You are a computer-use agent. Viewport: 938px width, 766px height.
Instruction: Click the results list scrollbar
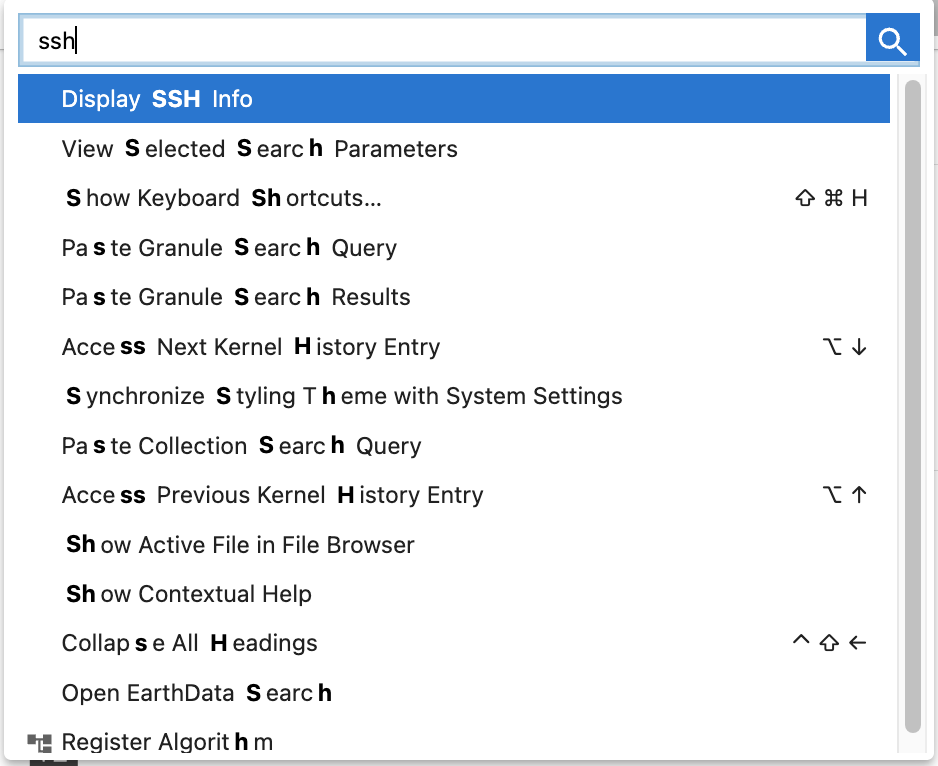click(x=912, y=406)
